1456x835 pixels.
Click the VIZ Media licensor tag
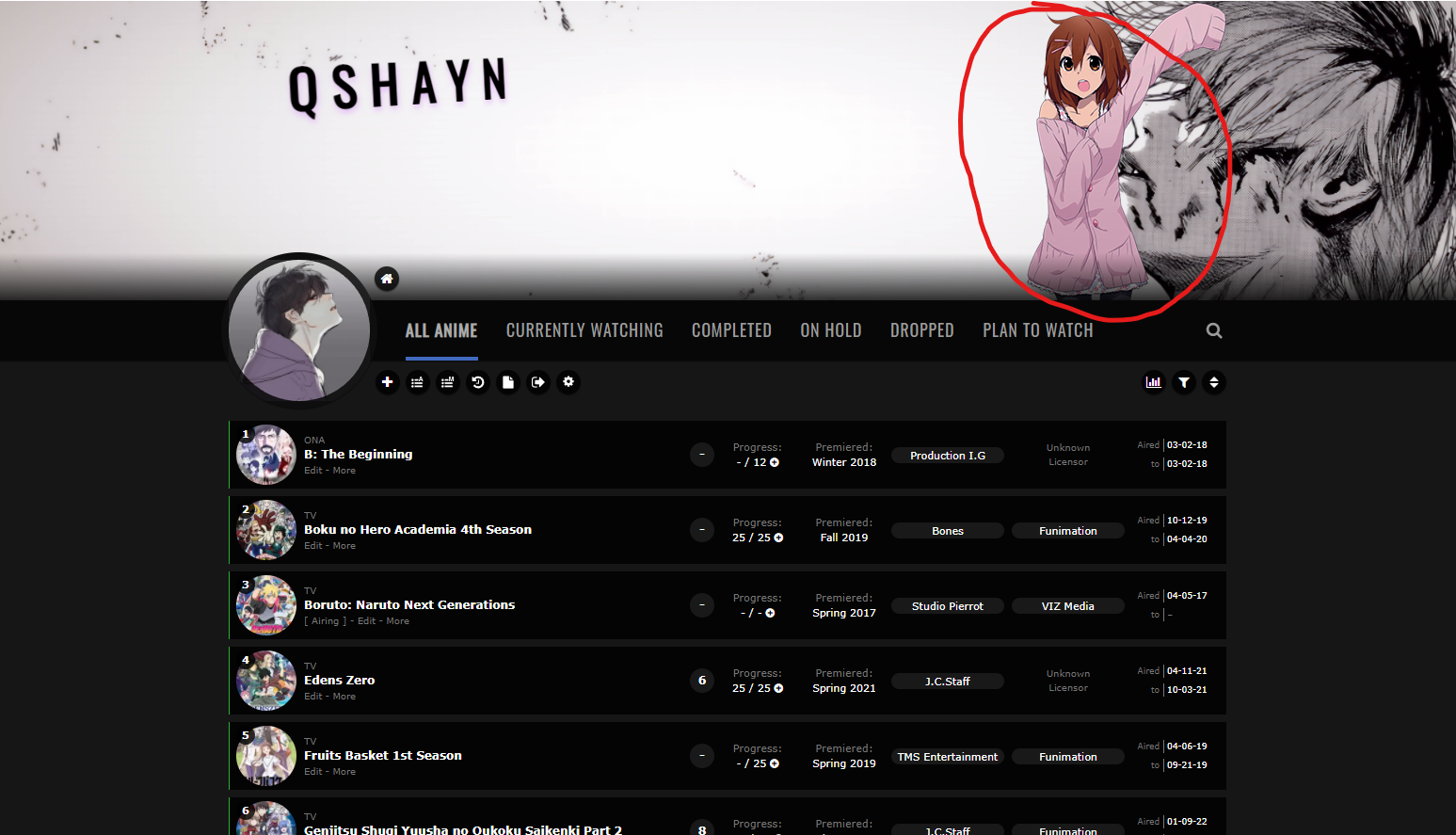click(x=1068, y=606)
